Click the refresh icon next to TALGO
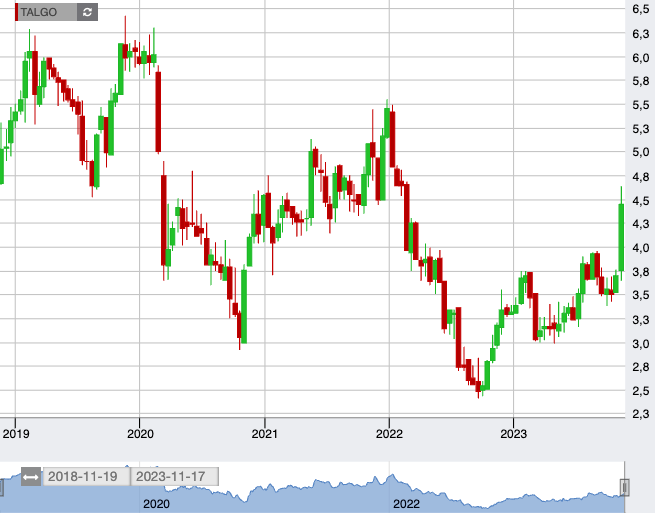Viewport: 658px width, 514px height. (x=87, y=12)
